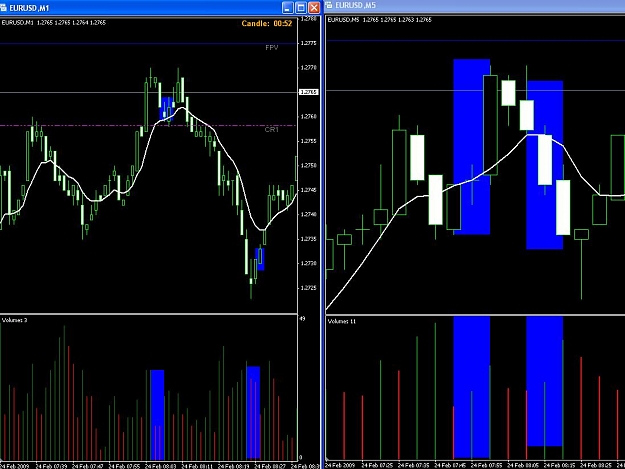Select the second blue rectangle in M1 volume pane

(253, 412)
